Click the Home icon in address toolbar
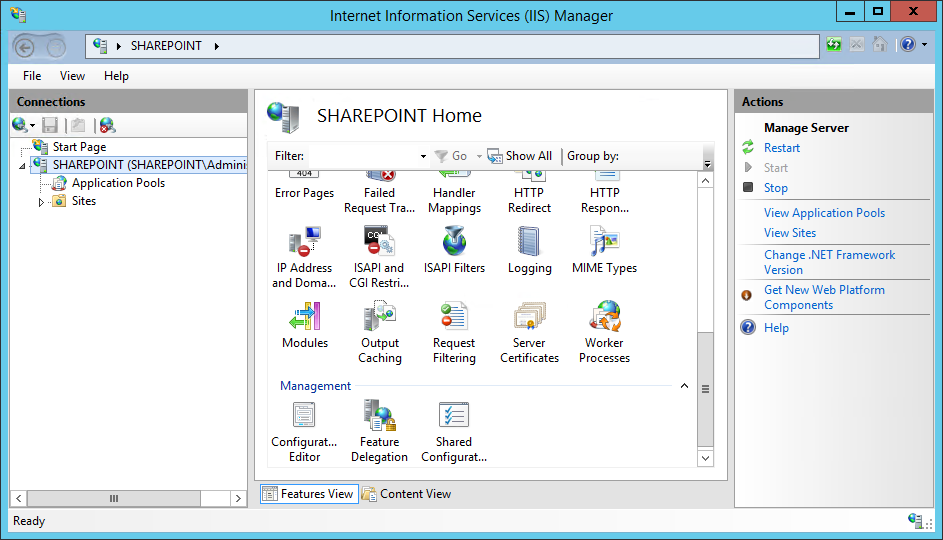This screenshot has width=943, height=540. tap(880, 44)
